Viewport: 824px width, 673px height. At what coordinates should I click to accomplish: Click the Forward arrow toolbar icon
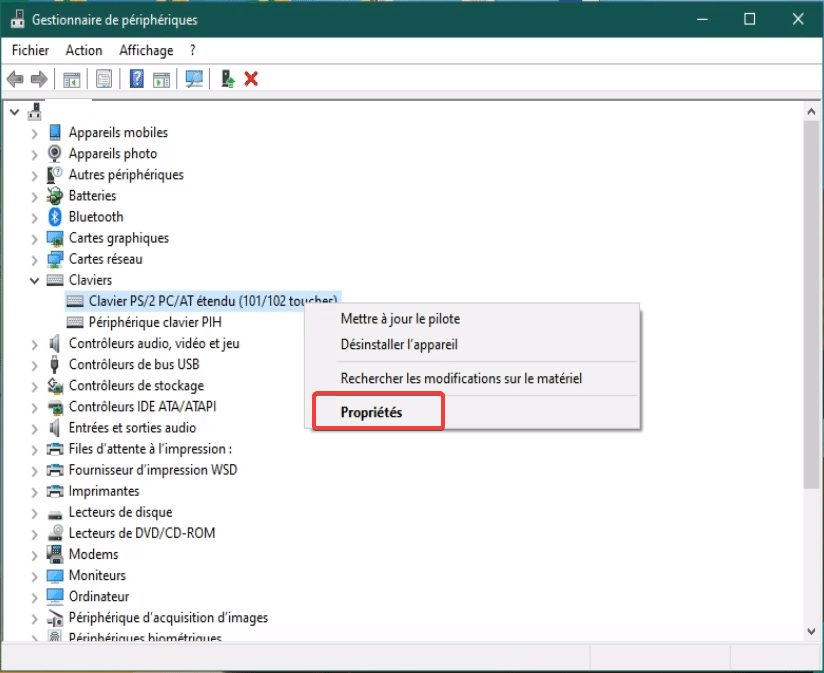click(x=39, y=79)
